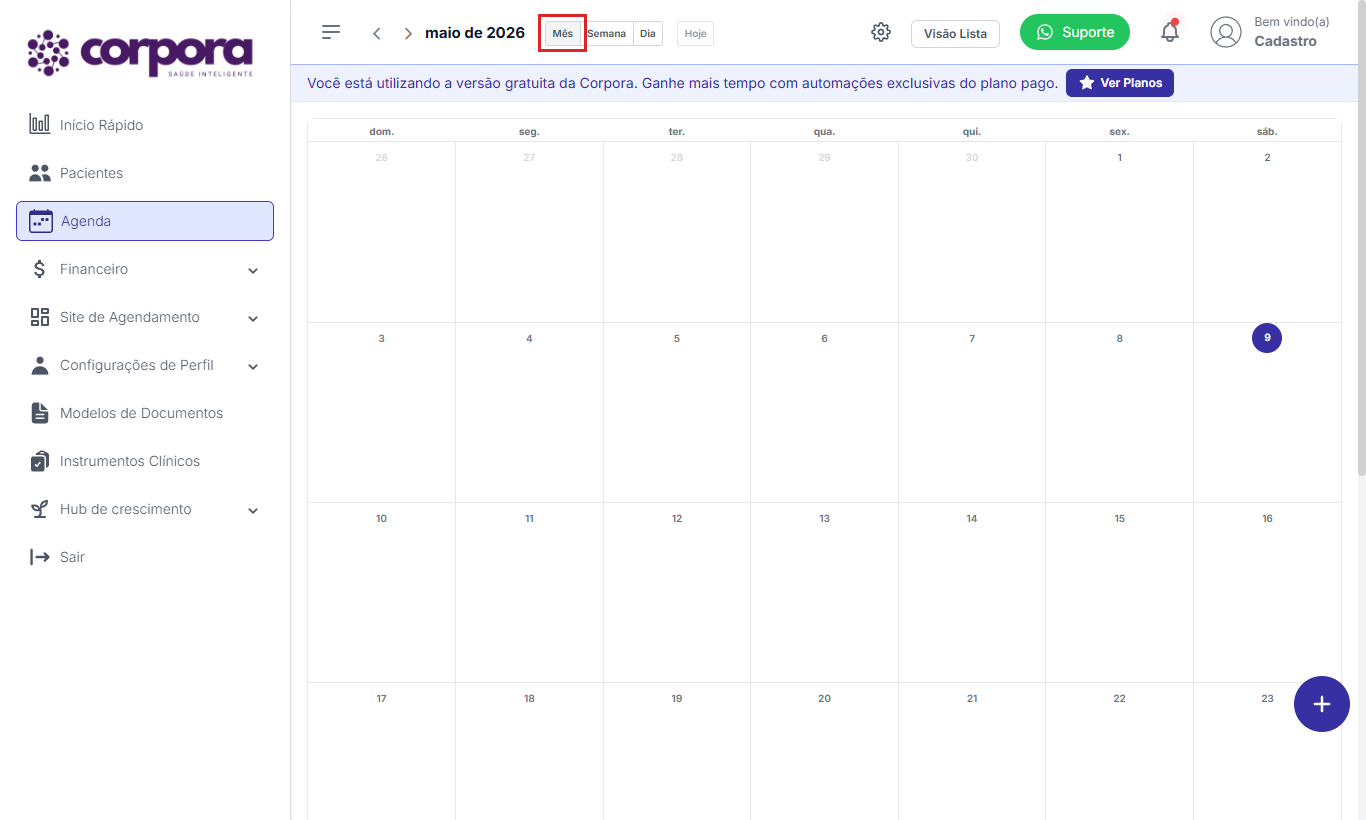The width and height of the screenshot is (1366, 820).
Task: Click the user profile avatar icon
Action: click(x=1226, y=32)
